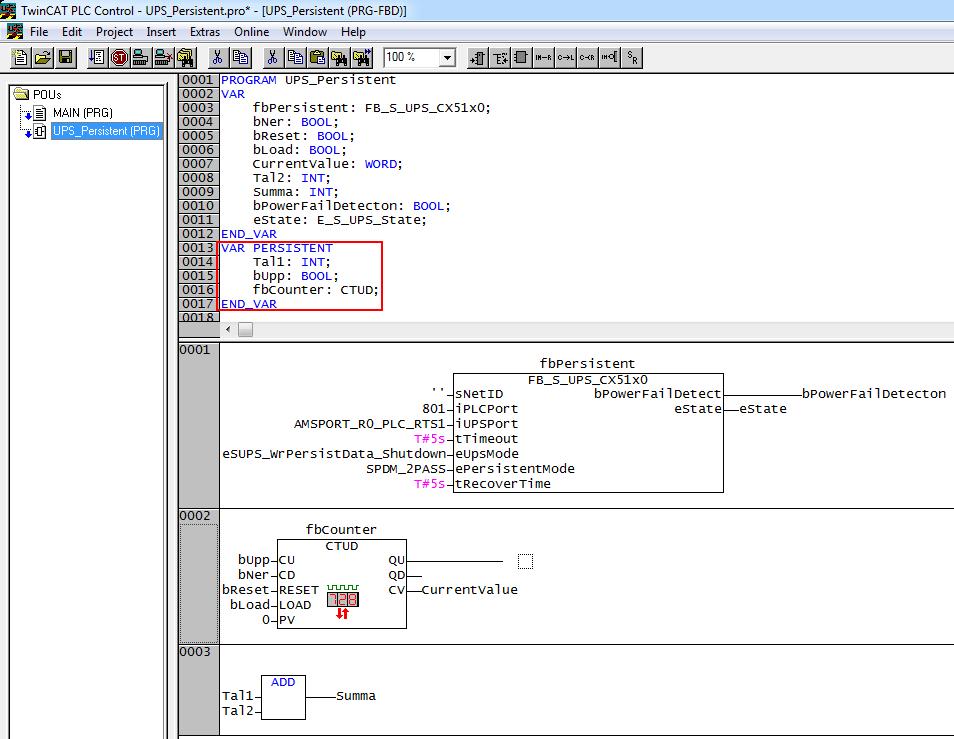
Task: Click the bLoad input on the CTUD block
Action: click(250, 605)
